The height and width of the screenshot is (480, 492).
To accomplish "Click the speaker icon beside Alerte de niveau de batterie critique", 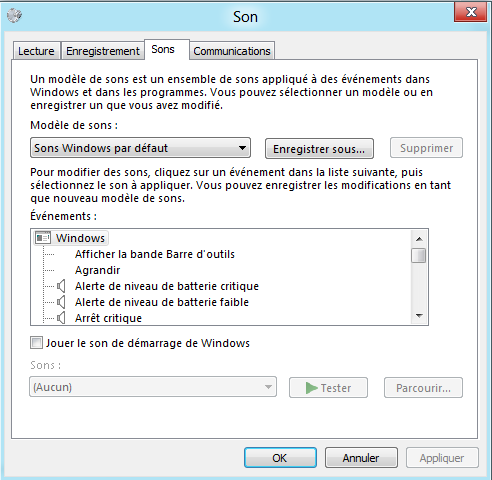I will [61, 286].
